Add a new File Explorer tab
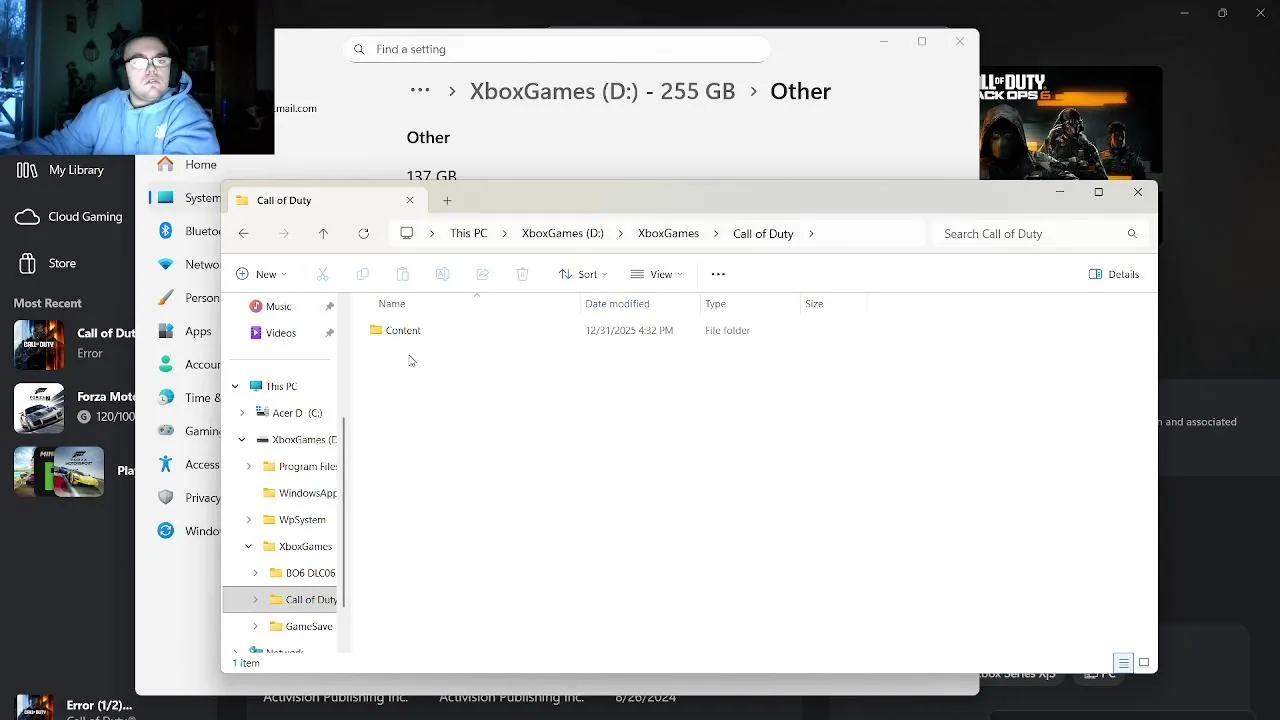This screenshot has height=720, width=1280. (447, 201)
